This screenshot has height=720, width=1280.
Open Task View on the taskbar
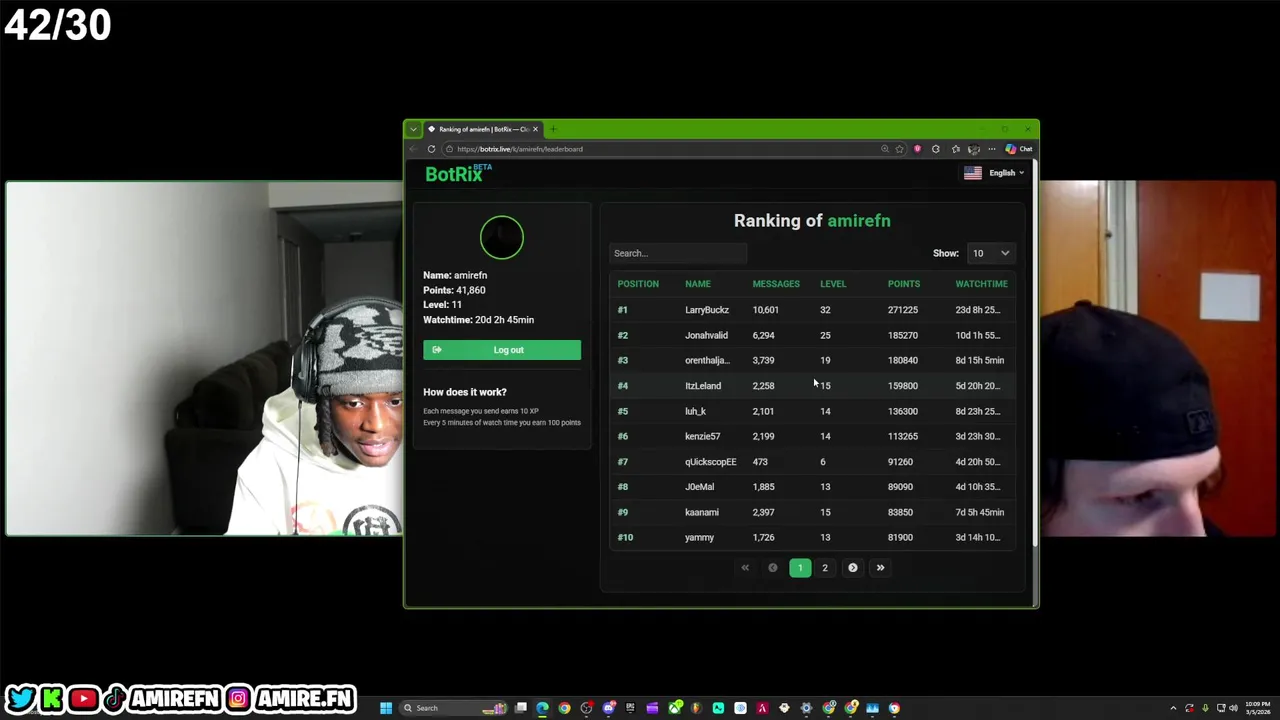pyautogui.click(x=521, y=708)
